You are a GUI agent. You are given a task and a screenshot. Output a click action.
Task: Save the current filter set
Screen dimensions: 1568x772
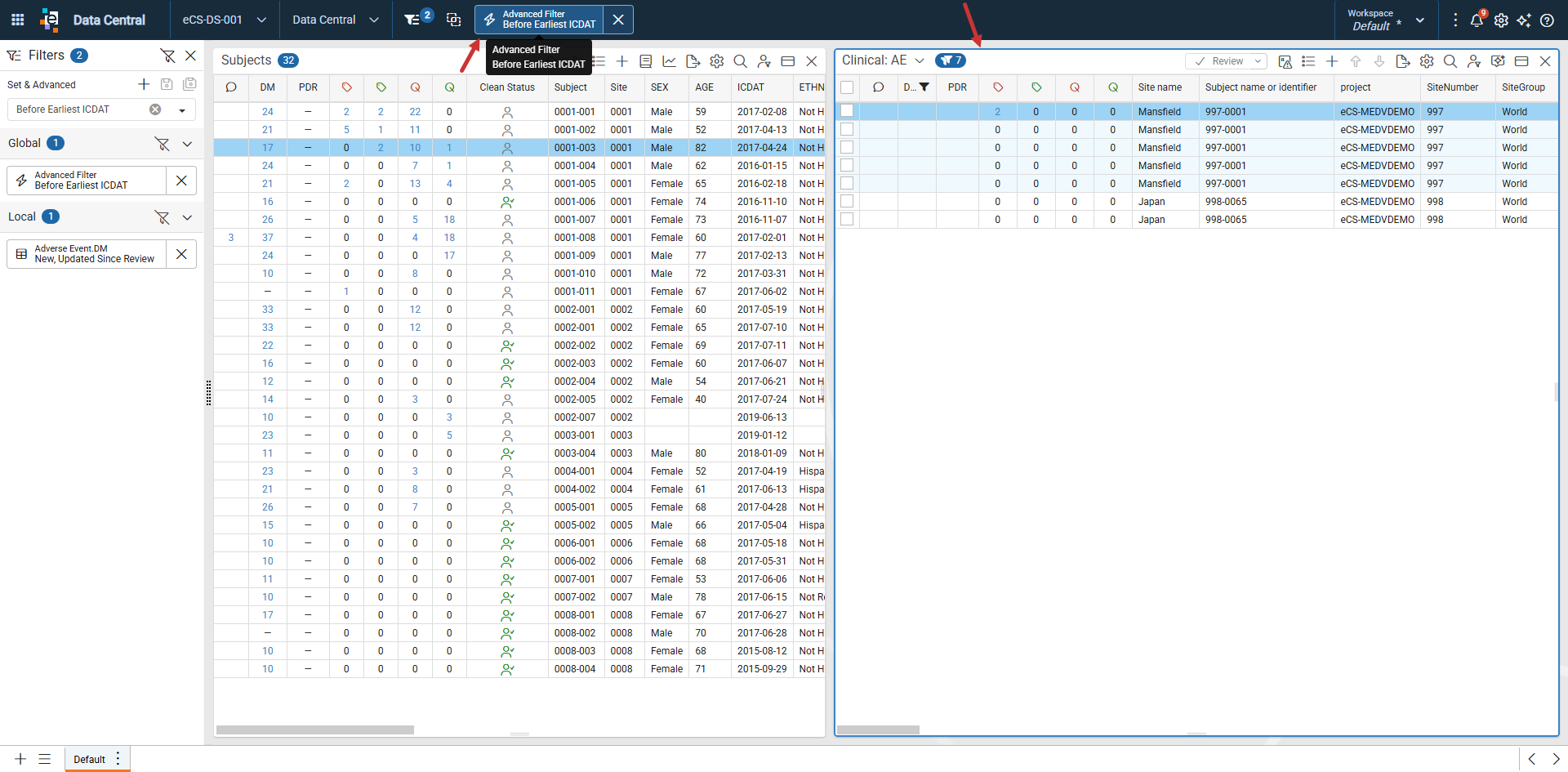tap(167, 84)
